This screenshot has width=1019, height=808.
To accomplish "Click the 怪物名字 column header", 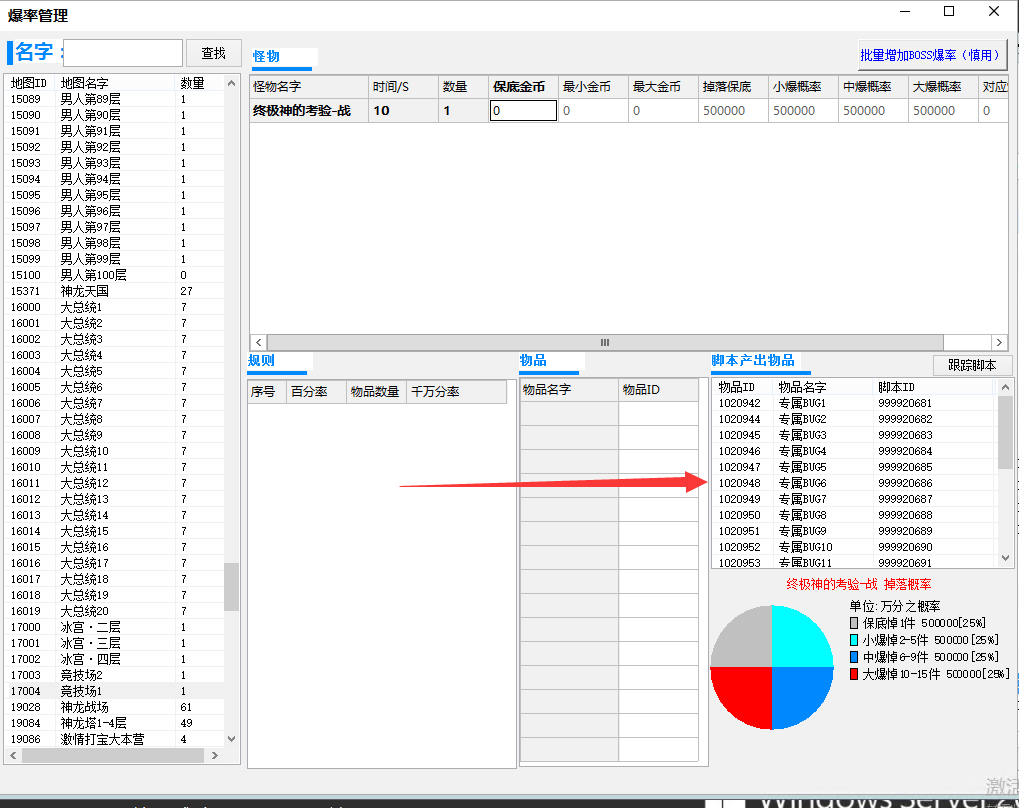I will 309,86.
